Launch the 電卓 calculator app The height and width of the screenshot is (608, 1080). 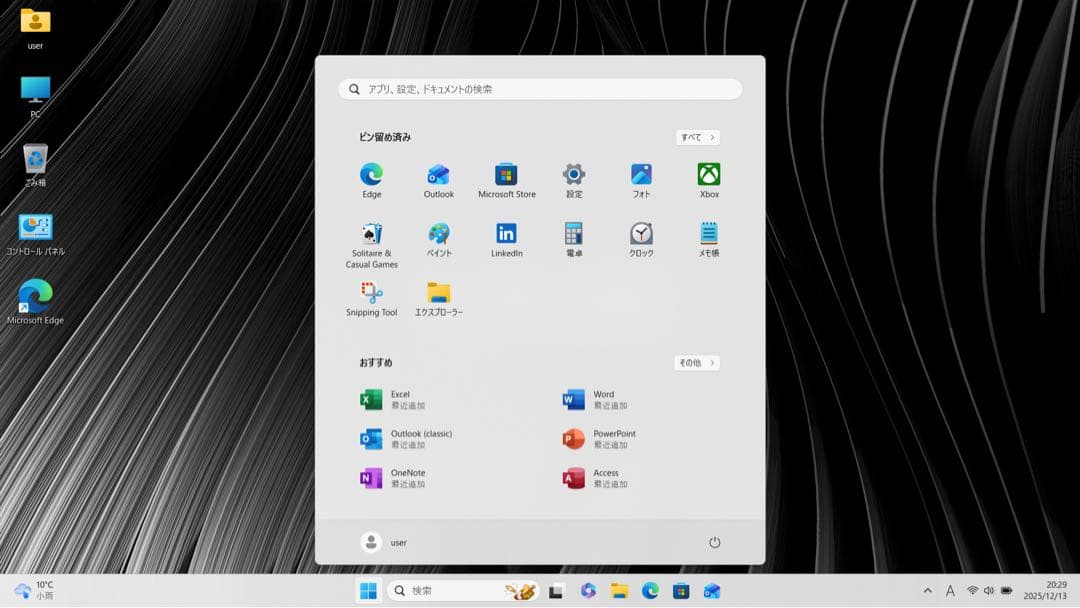pos(573,238)
